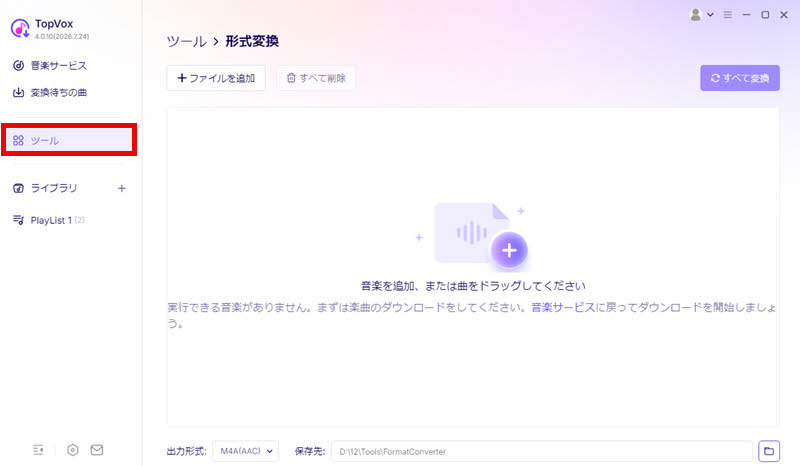This screenshot has width=800, height=466.
Task: Open PlayList 1 in the sidebar
Action: 48,220
